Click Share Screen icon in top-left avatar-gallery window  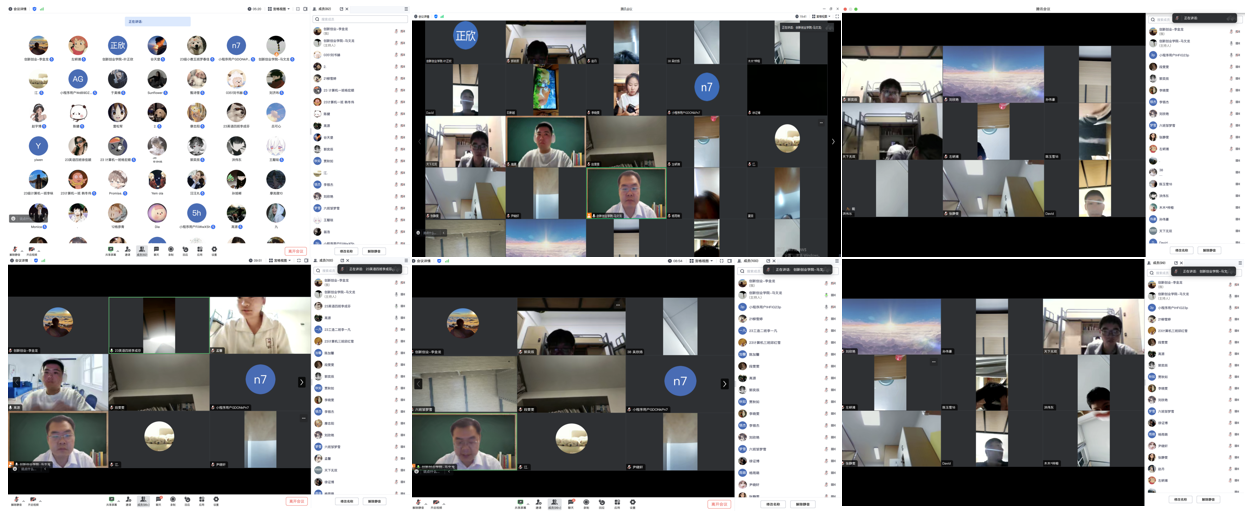coord(113,250)
